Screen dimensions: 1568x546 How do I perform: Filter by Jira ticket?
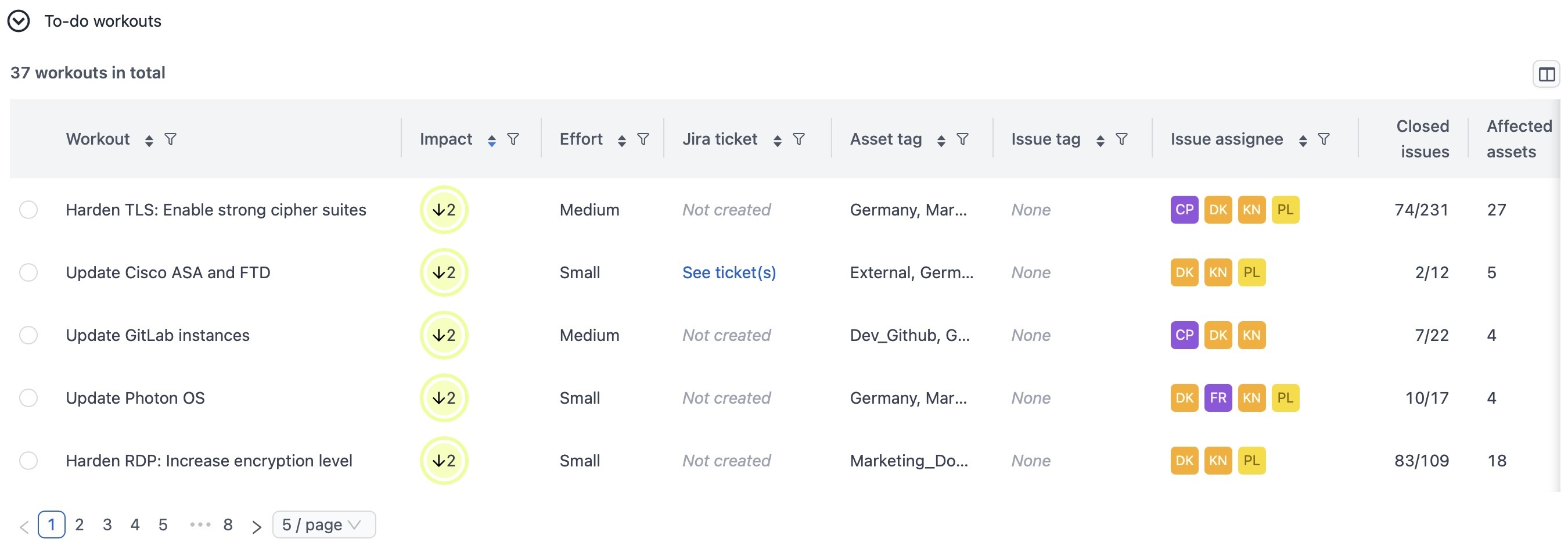[799, 139]
